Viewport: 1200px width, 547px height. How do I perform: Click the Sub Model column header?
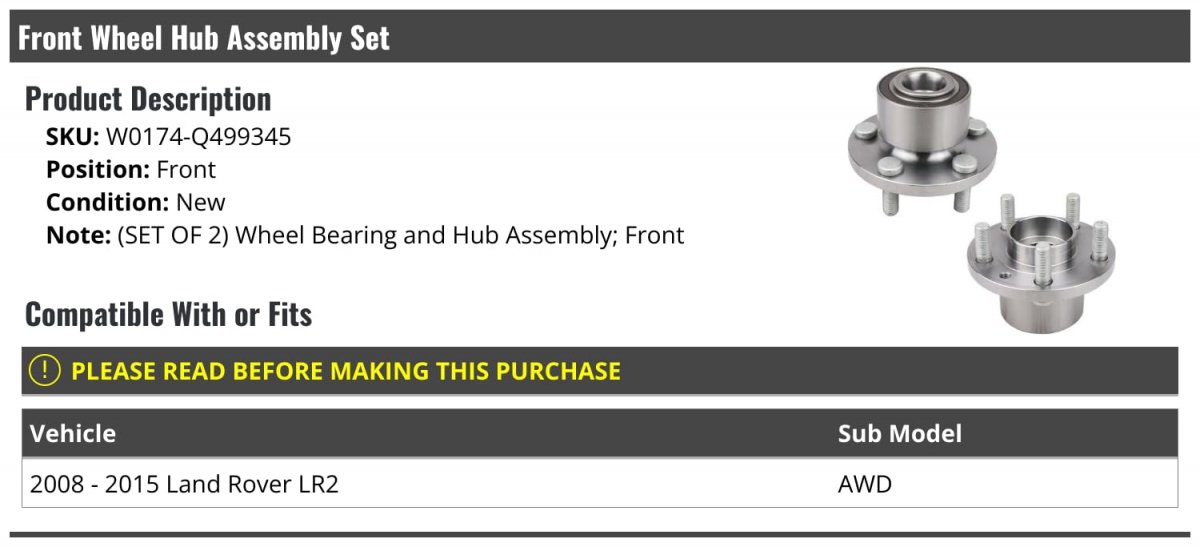click(900, 434)
